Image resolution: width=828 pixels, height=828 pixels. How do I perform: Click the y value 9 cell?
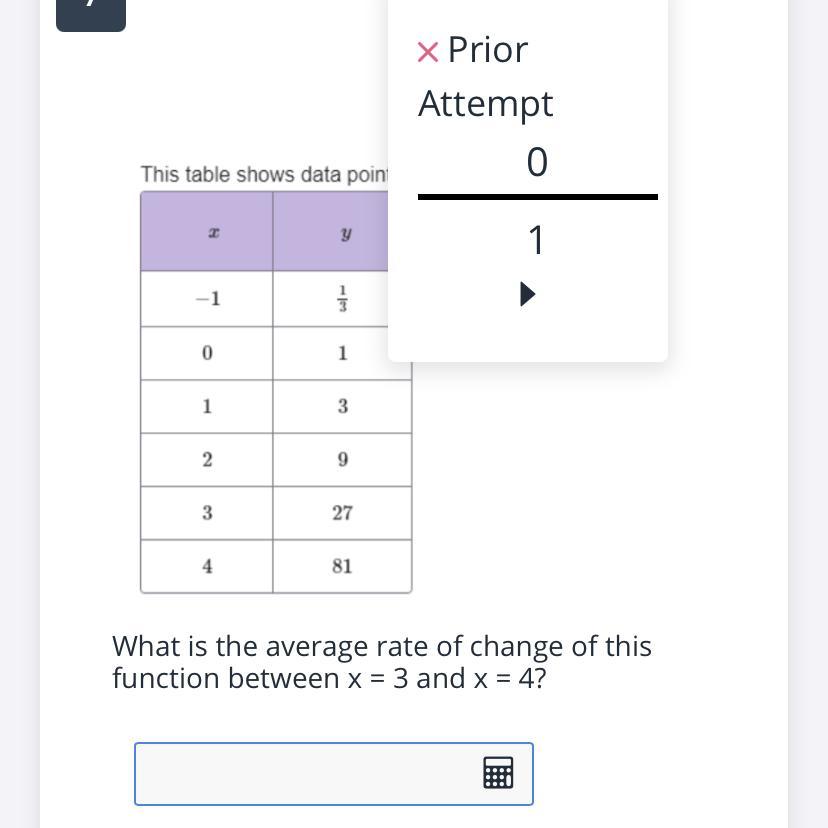342,460
